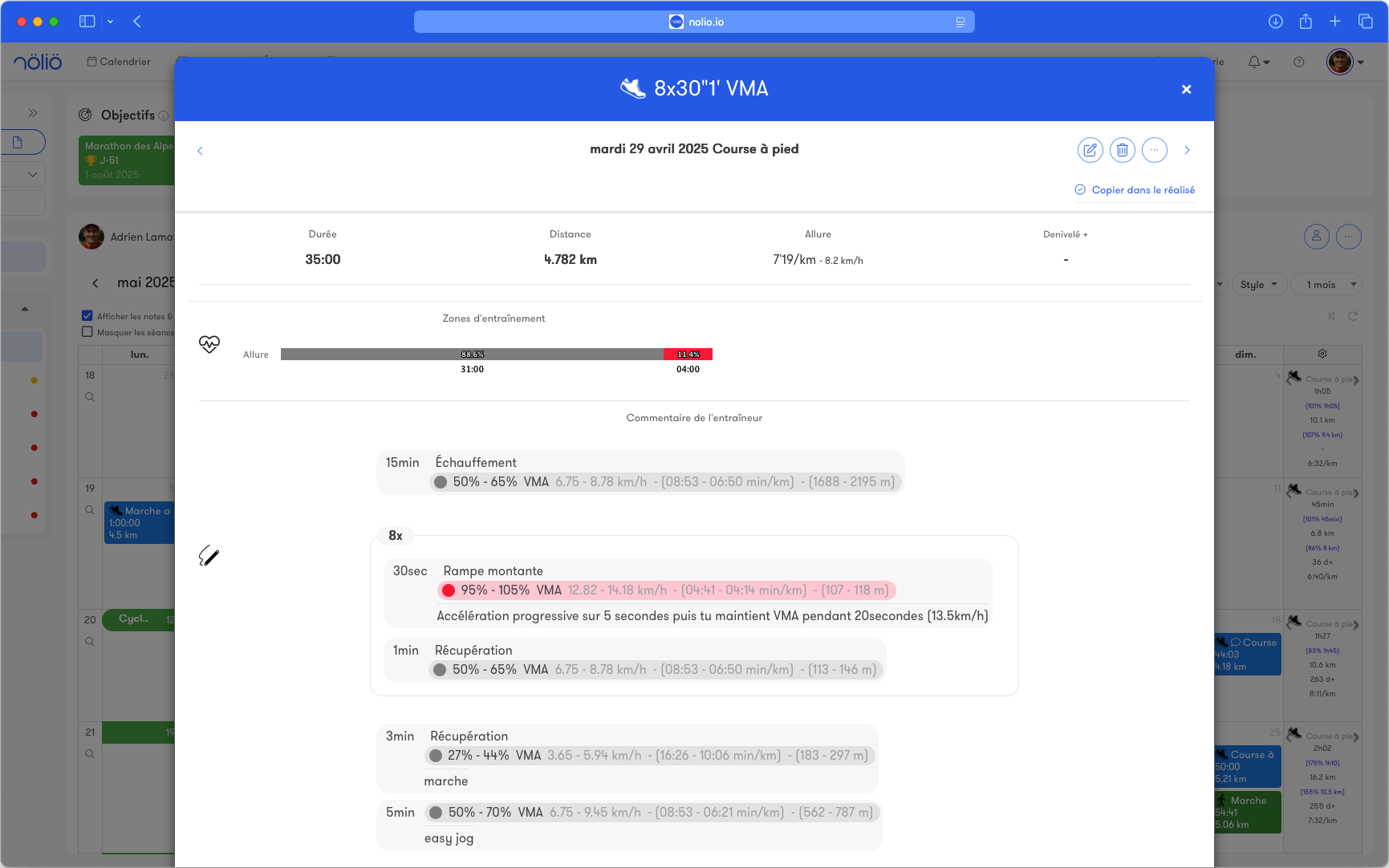Open Safari downloads icon

(1275, 22)
